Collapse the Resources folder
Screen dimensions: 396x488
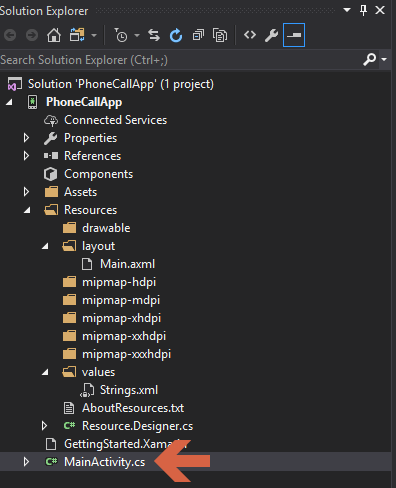27,210
